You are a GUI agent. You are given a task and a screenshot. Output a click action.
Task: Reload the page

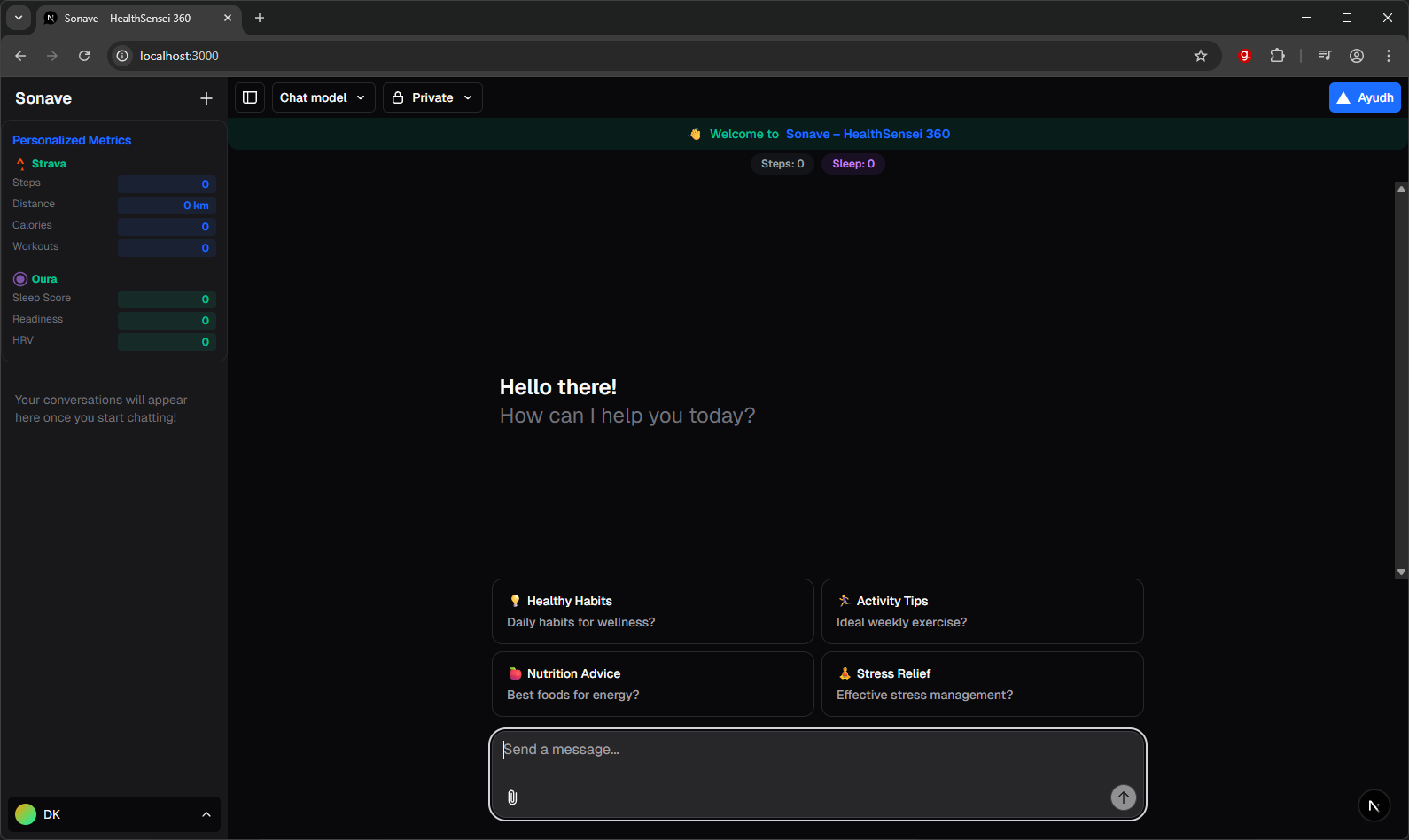point(84,56)
